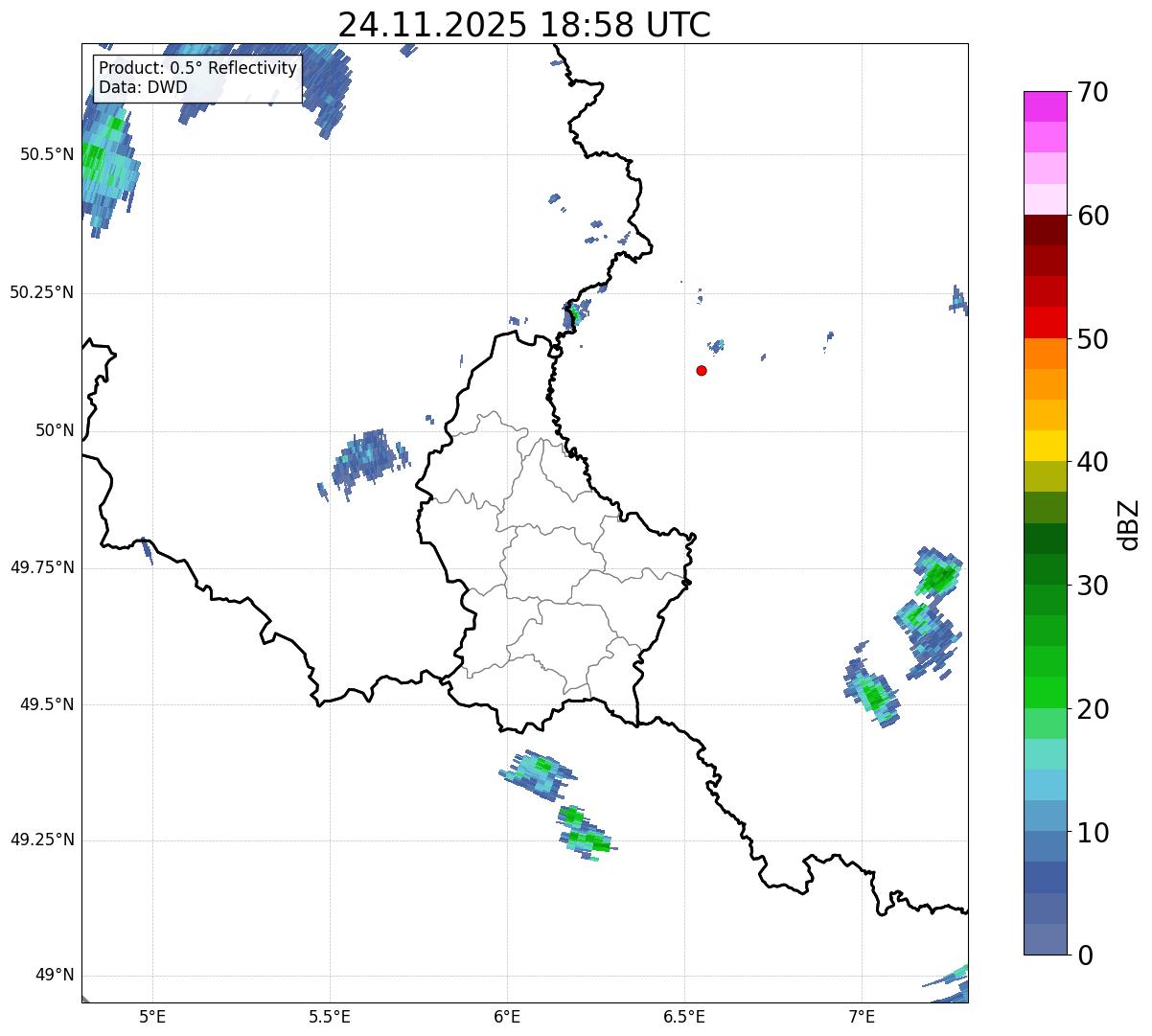This screenshot has width=1152, height=1036.
Task: Click the '49.5°N' latitude label
Action: (47, 704)
